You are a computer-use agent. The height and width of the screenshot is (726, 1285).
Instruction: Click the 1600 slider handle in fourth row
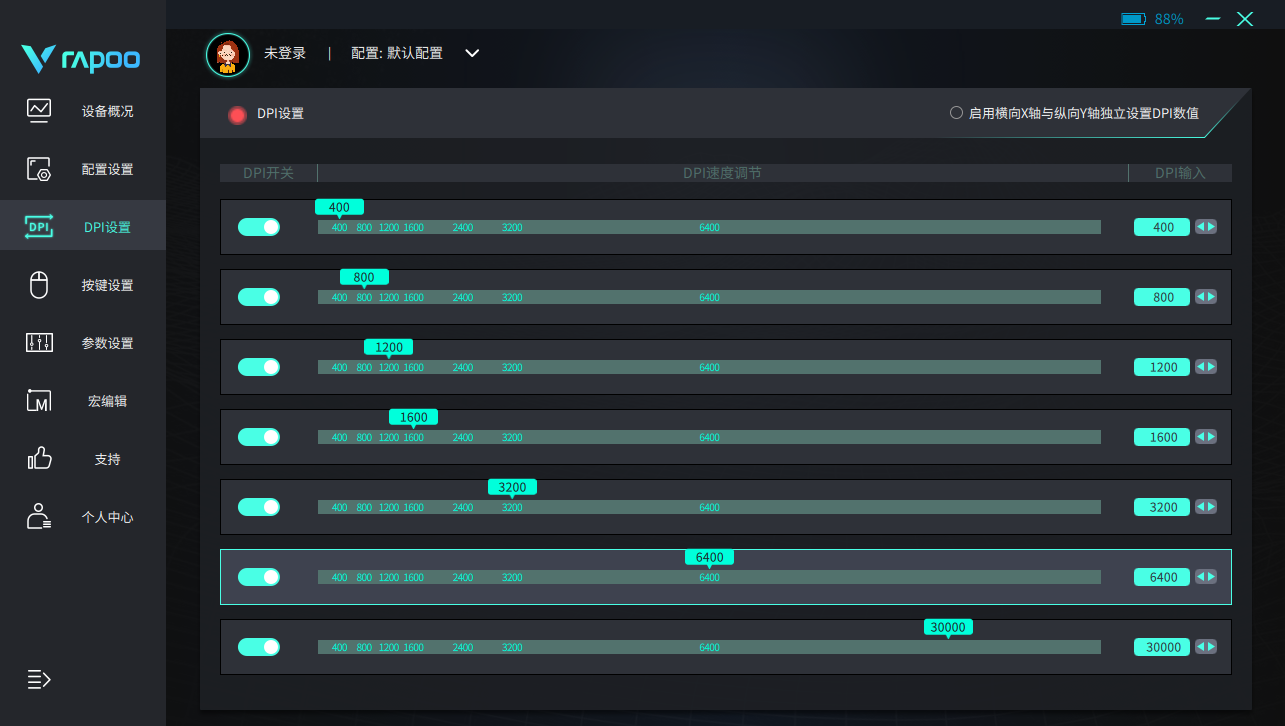point(414,418)
